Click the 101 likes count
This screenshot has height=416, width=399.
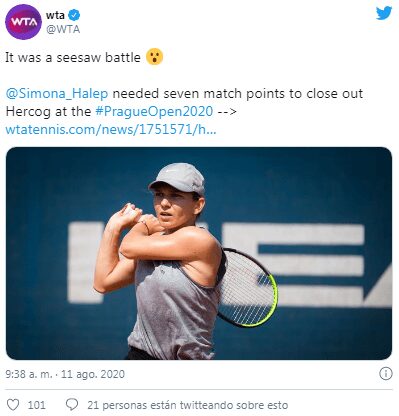(x=36, y=405)
